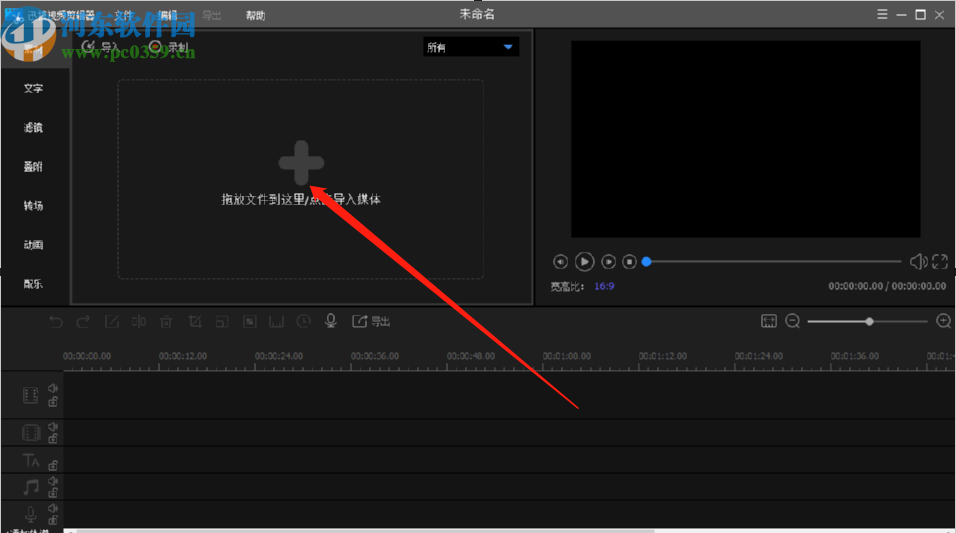Image resolution: width=956 pixels, height=533 pixels.
Task: Zoom out timeline with the minus magnifier
Action: click(x=793, y=321)
